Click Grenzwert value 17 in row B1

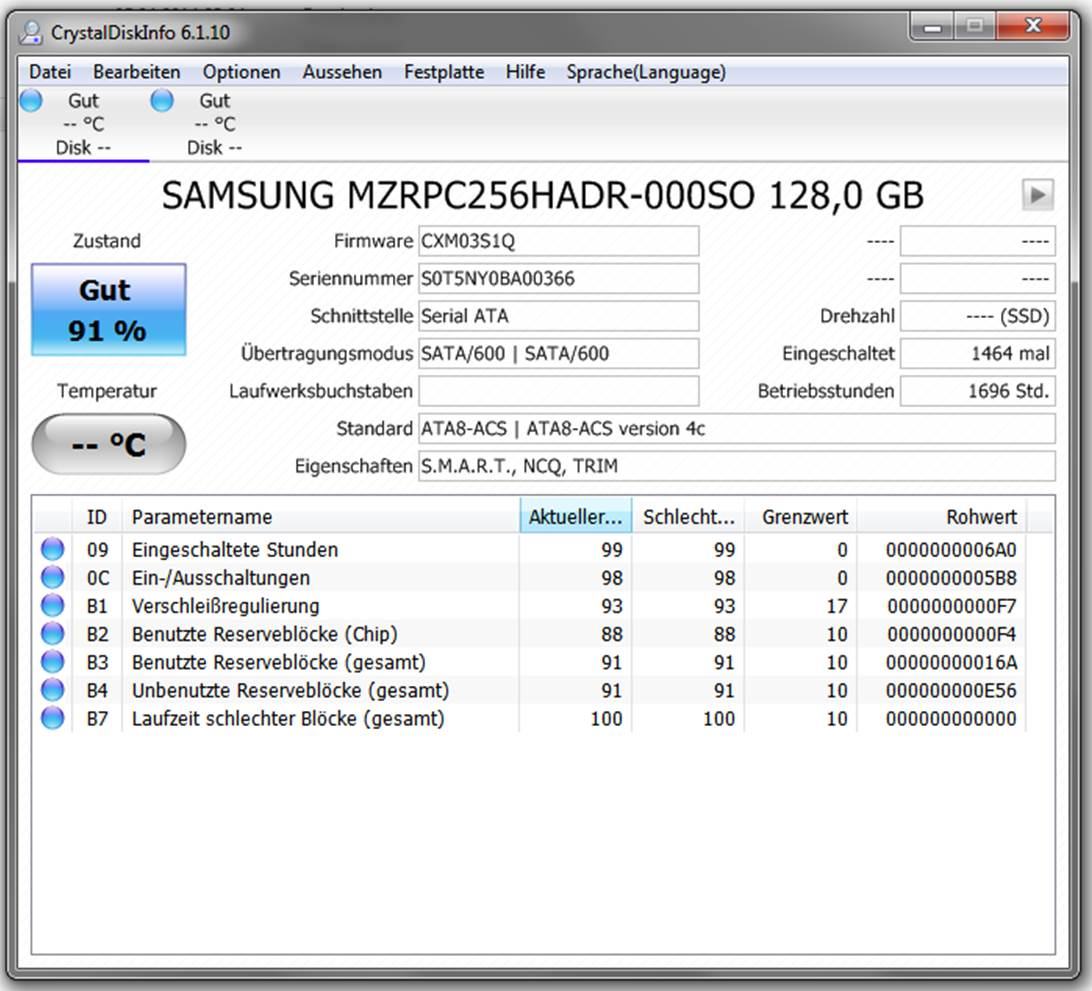(x=837, y=607)
